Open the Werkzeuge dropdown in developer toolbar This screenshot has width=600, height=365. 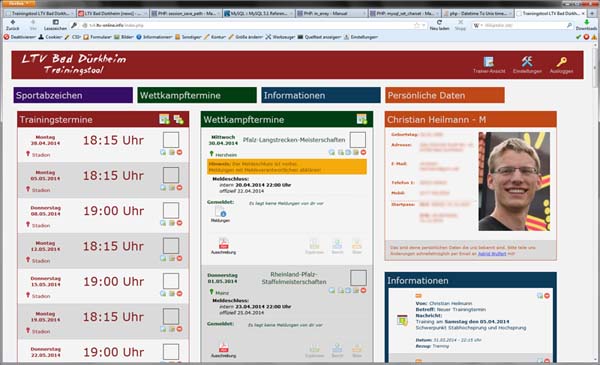point(281,37)
